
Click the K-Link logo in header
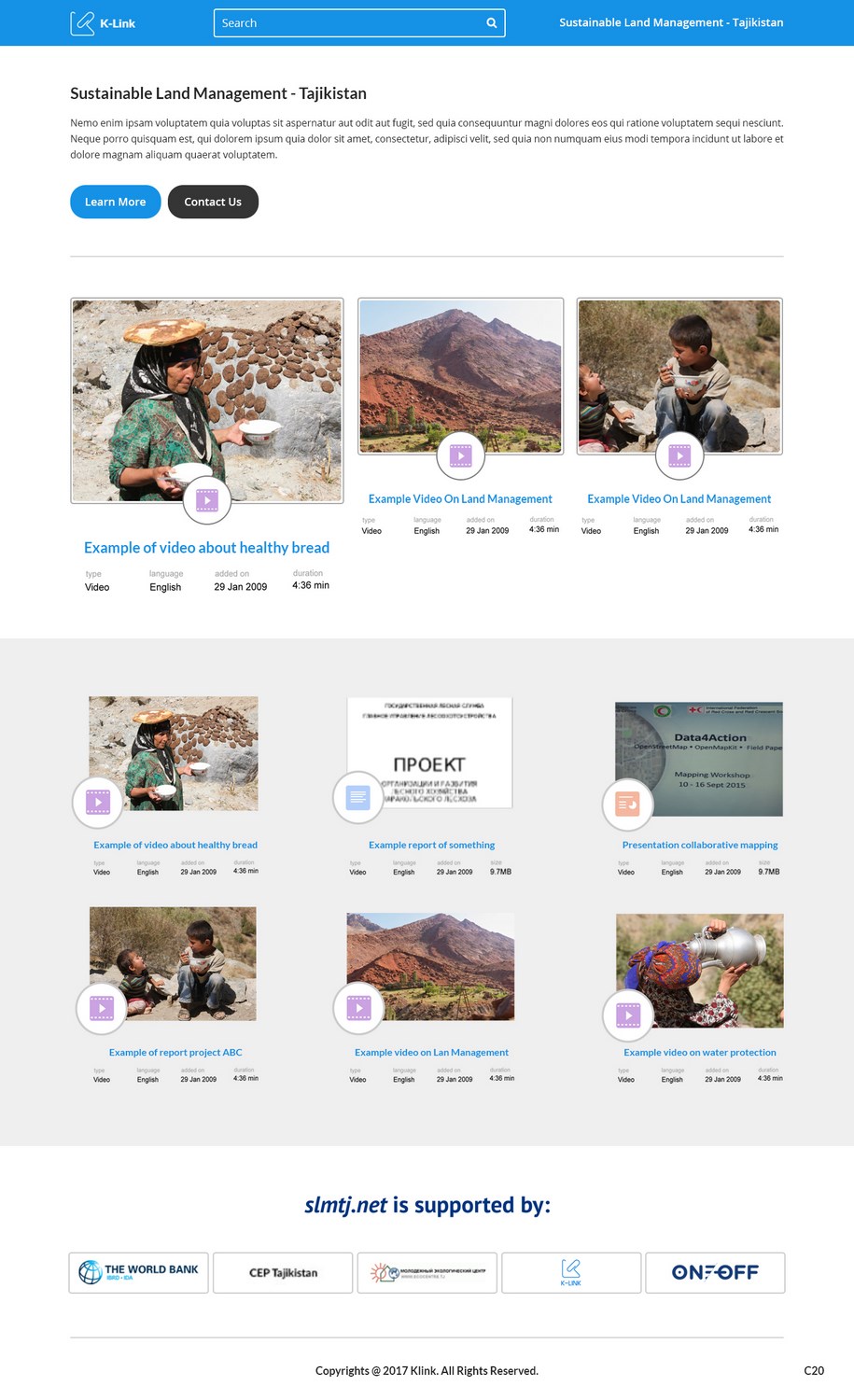(103, 23)
